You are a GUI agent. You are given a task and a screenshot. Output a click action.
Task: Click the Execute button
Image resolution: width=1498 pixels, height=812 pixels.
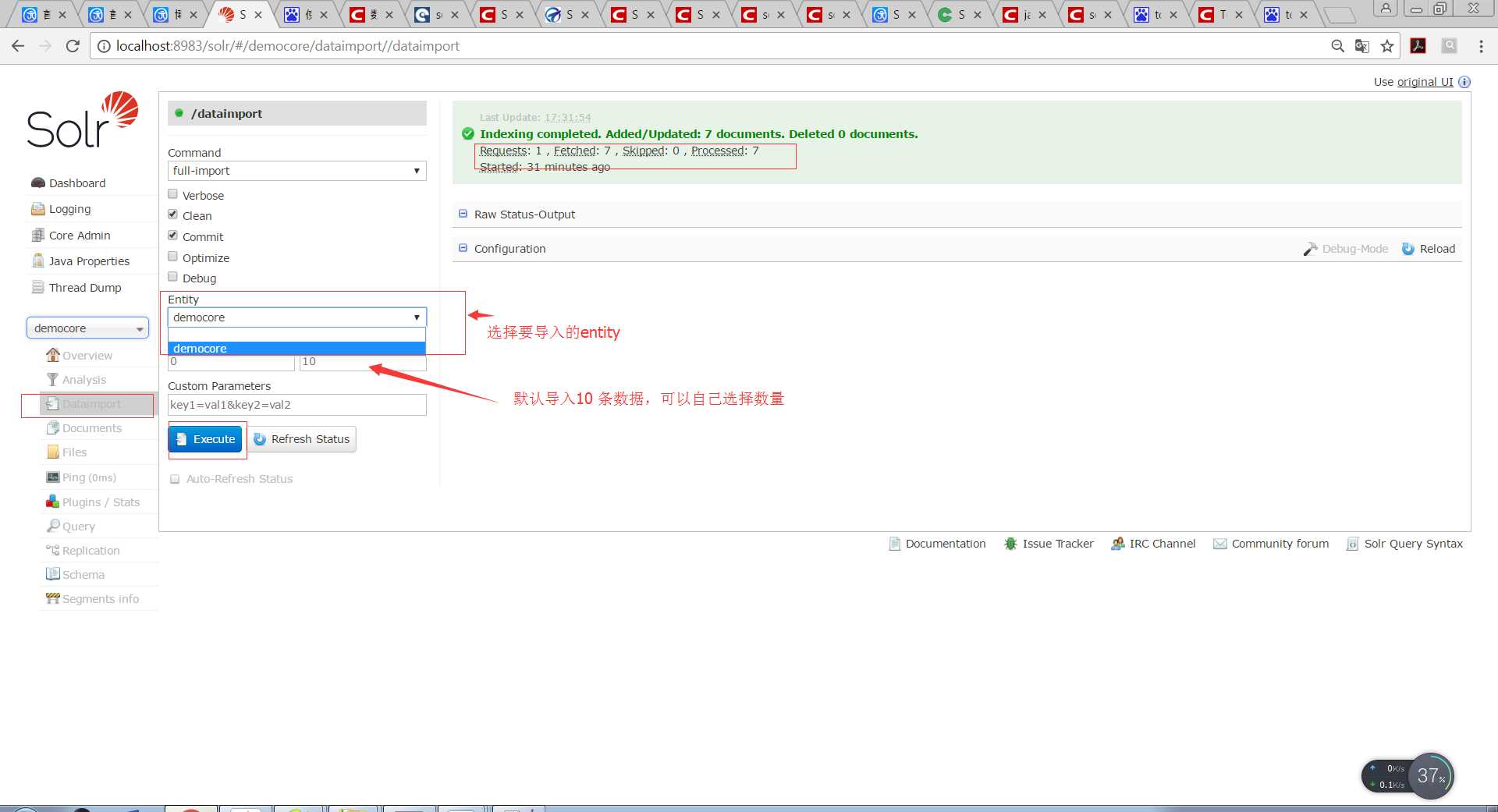(x=205, y=439)
